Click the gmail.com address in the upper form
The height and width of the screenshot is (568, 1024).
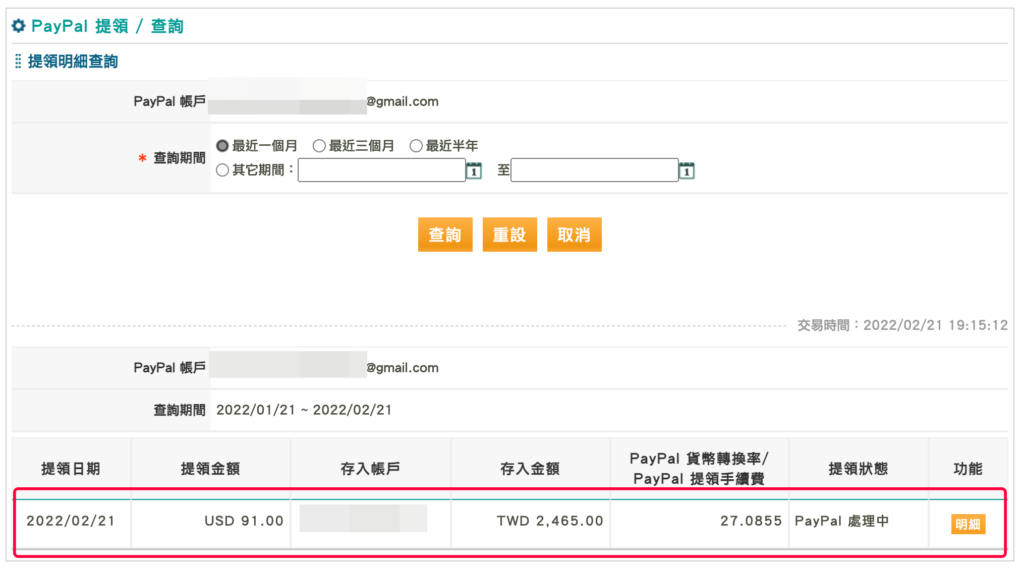tap(402, 101)
